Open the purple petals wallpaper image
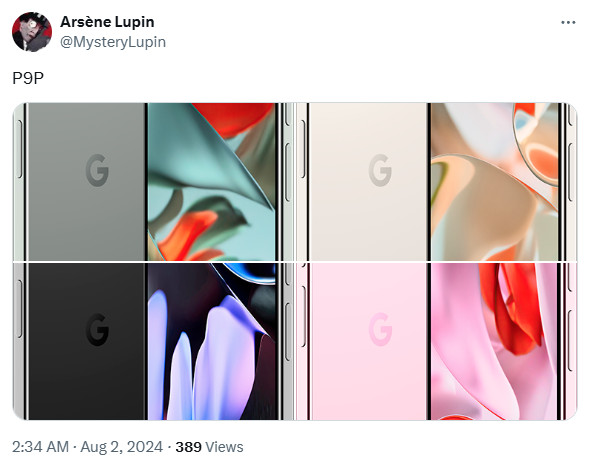This screenshot has height=465, width=591. click(x=211, y=341)
